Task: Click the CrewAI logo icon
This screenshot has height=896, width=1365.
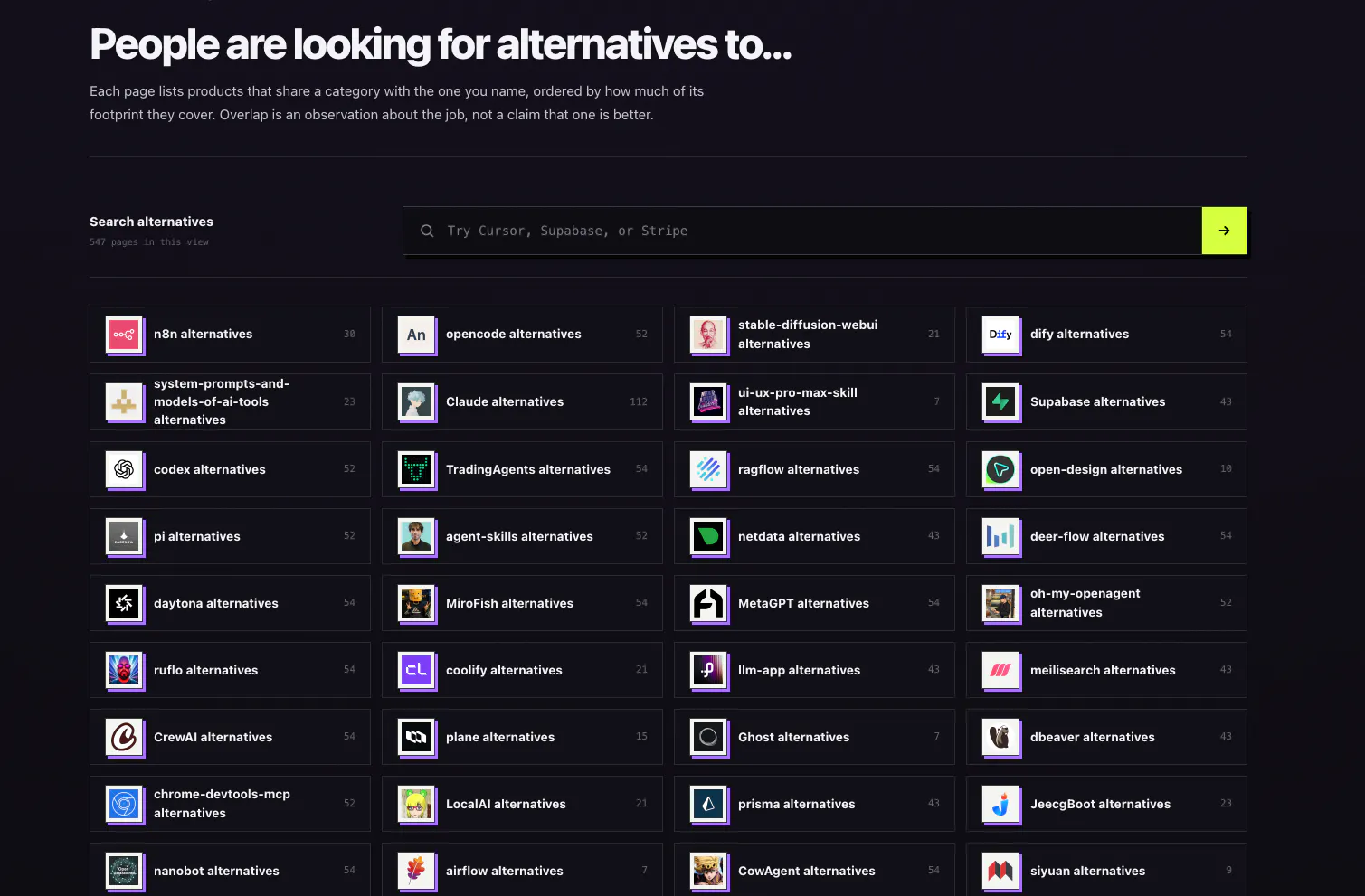Action: click(124, 737)
